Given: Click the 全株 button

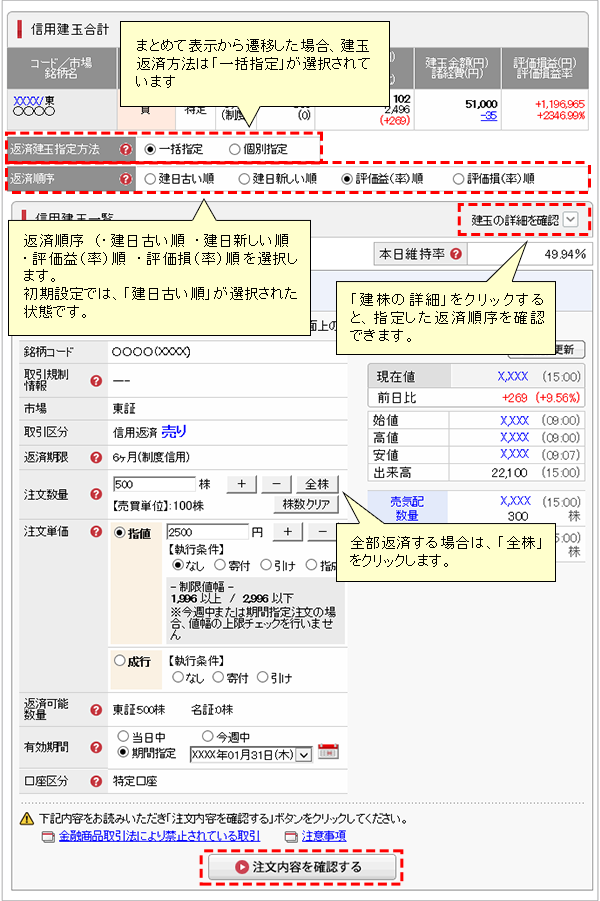Looking at the screenshot, I should pyautogui.click(x=319, y=484).
